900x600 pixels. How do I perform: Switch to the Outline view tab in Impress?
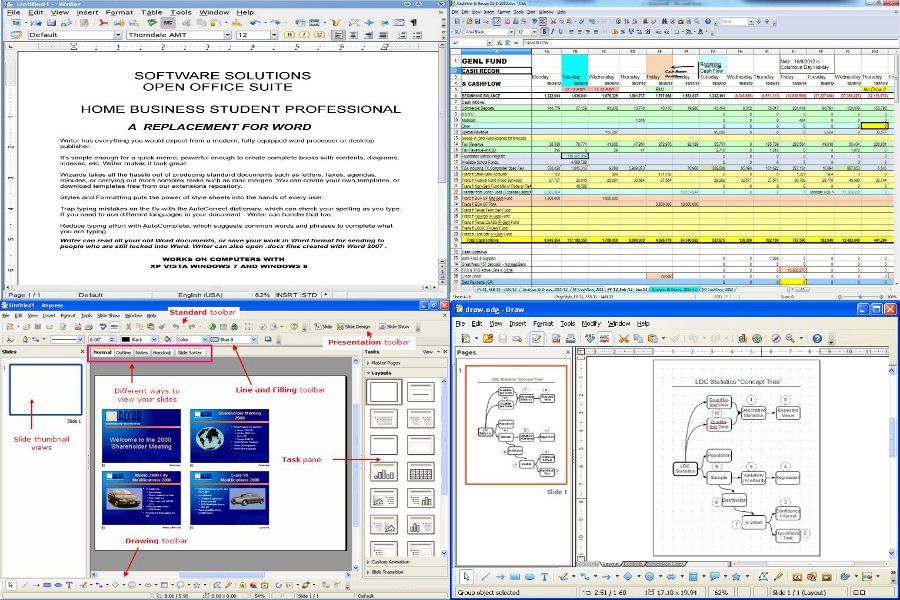123,353
